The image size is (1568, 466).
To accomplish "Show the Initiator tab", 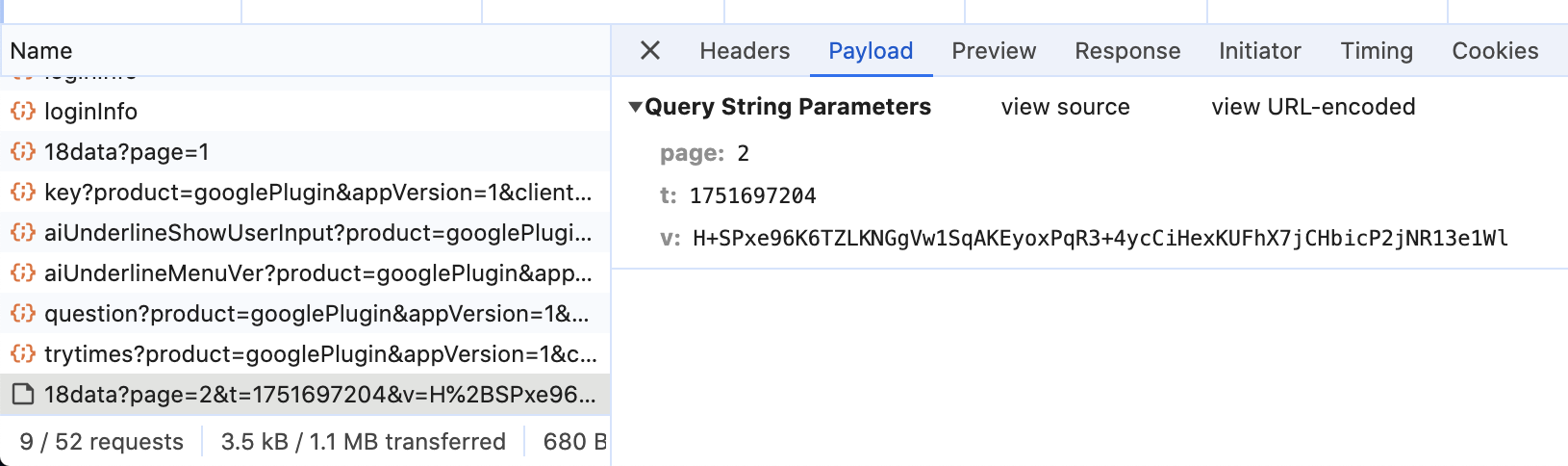I will (x=1259, y=51).
